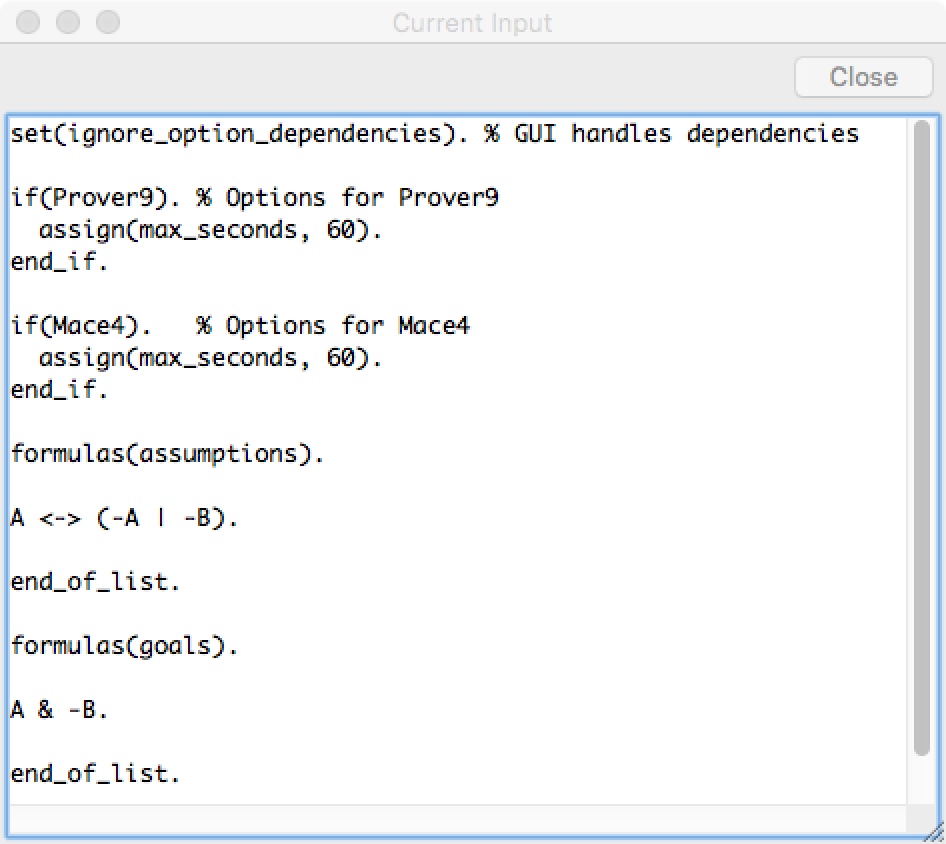Image resolution: width=946 pixels, height=844 pixels.
Task: Click the assign(max_seconds, 60) line under Mace4
Action: tap(210, 358)
